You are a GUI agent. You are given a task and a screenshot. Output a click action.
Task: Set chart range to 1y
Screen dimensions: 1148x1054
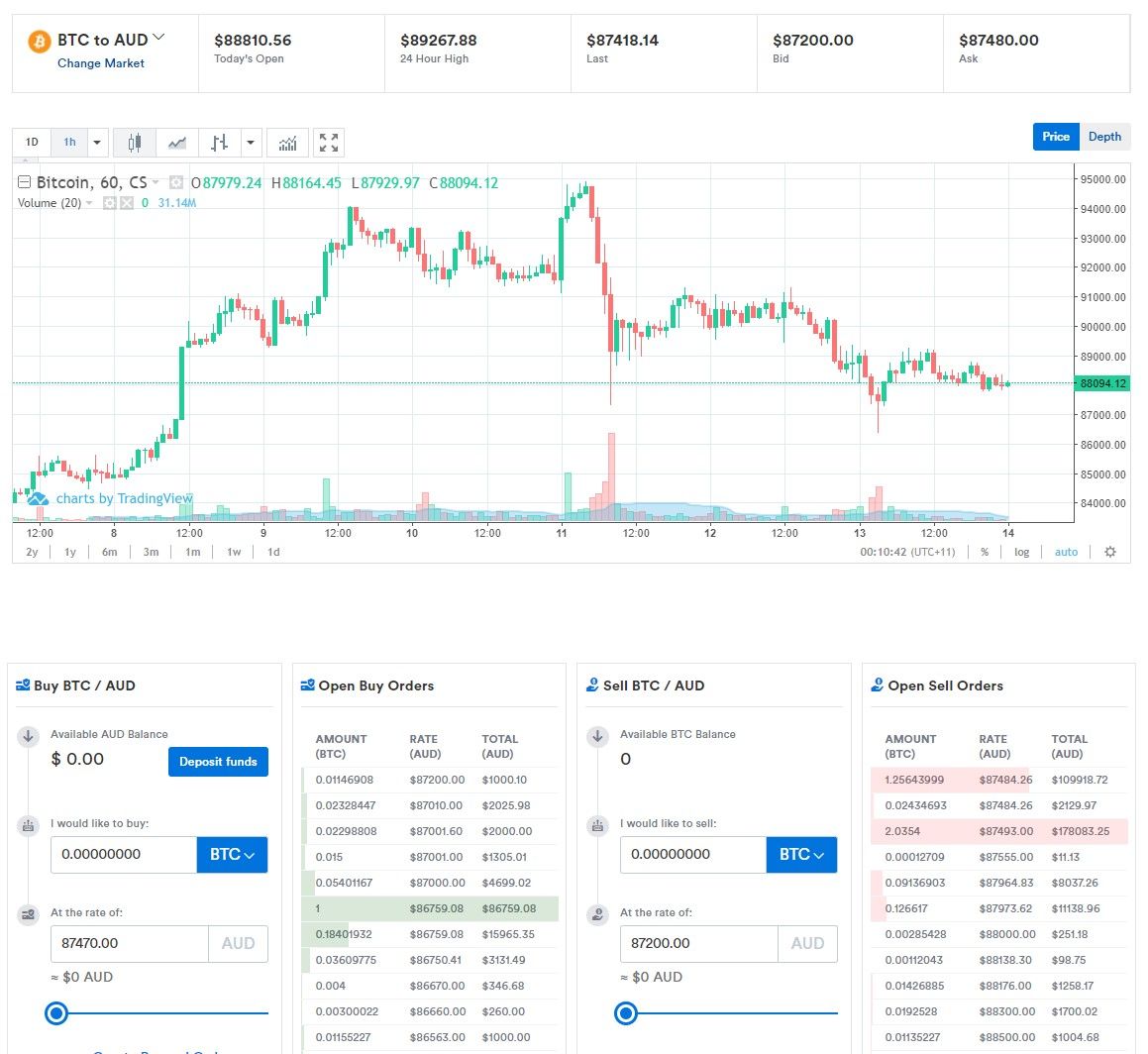click(70, 553)
